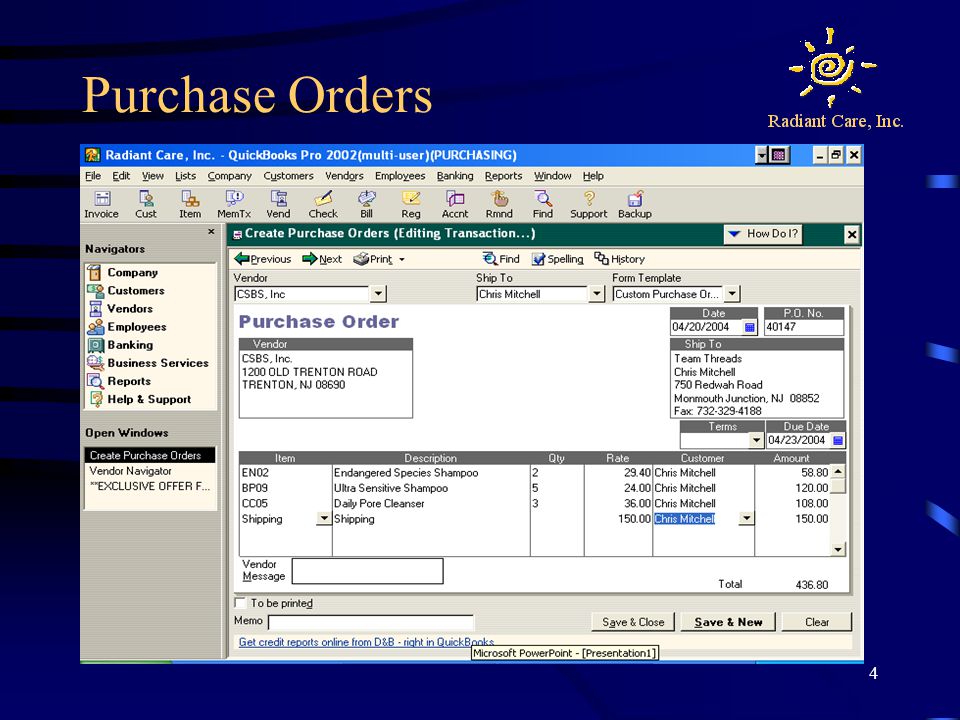The width and height of the screenshot is (960, 720).
Task: Open the Shipping item dropdown arrow
Action: (324, 519)
